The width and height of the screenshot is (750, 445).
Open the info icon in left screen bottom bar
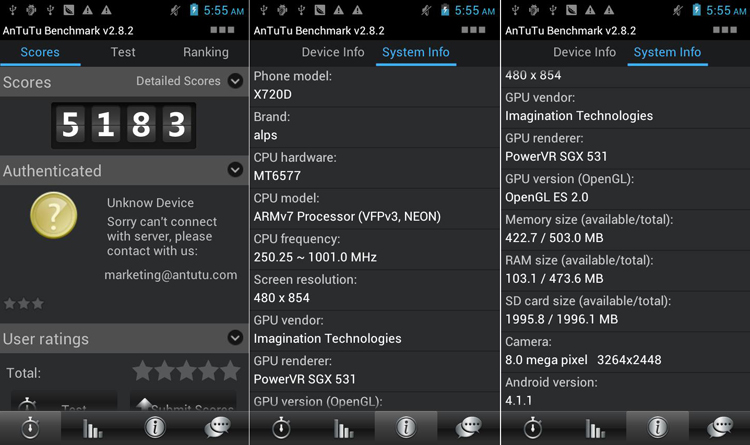point(155,427)
